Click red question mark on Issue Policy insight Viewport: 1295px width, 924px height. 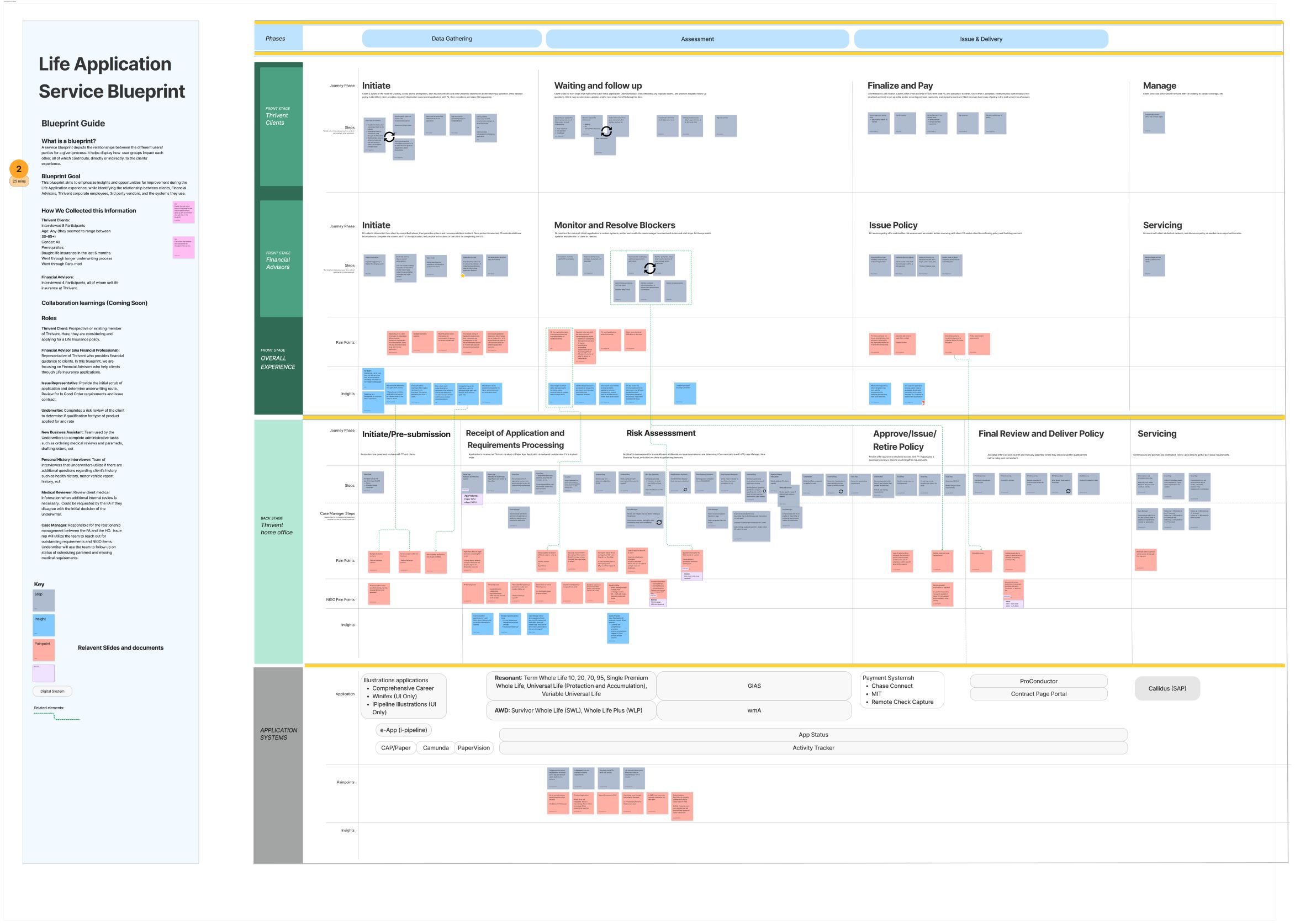click(x=923, y=403)
